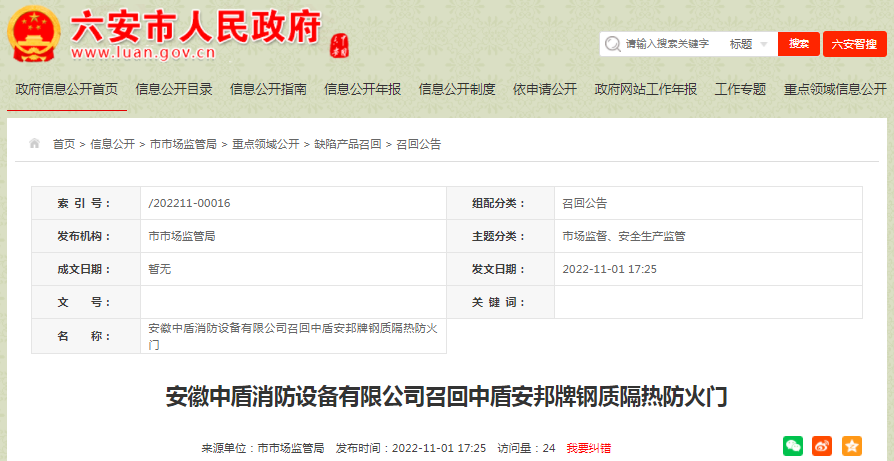Select 政府信息公开首页 tab
The height and width of the screenshot is (461, 894).
(67, 89)
